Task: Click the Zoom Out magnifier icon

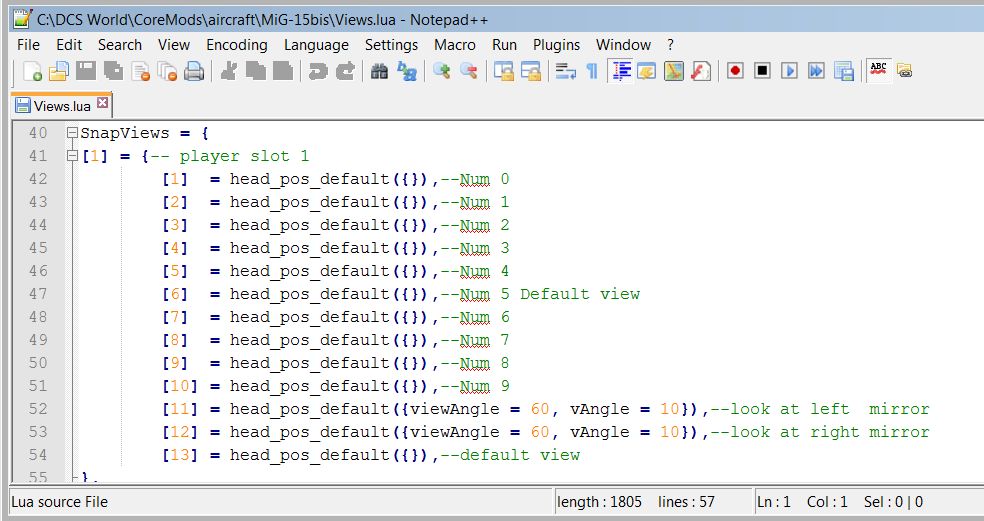Action: pyautogui.click(x=468, y=71)
